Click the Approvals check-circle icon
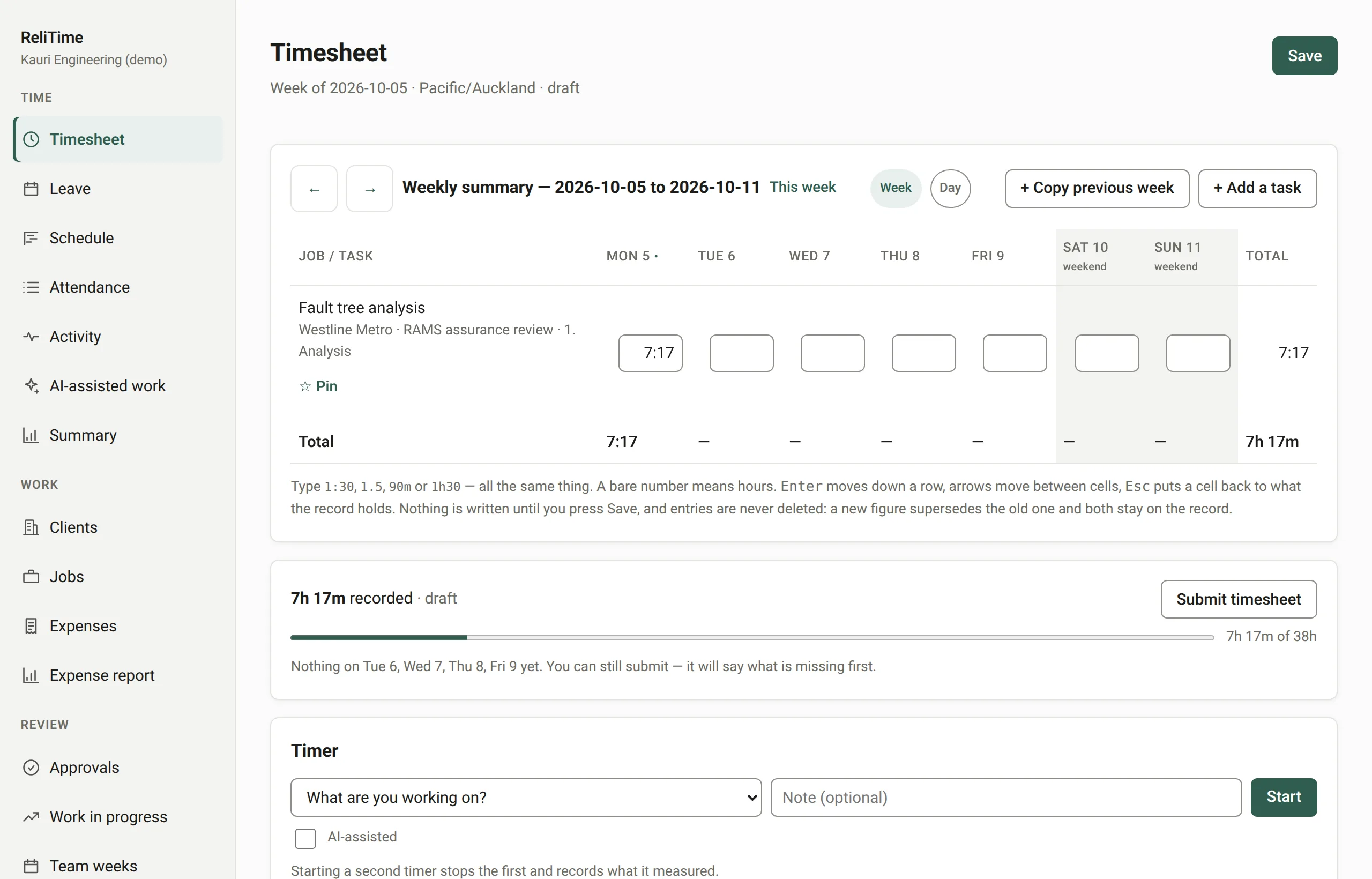This screenshot has height=879, width=1372. (x=31, y=768)
